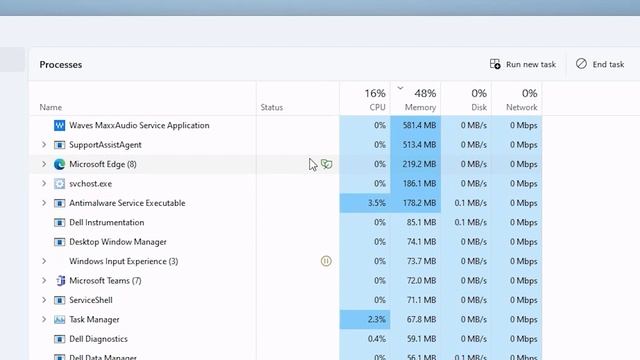
Task: Click the sort chevron above the Memory column
Action: click(400, 88)
